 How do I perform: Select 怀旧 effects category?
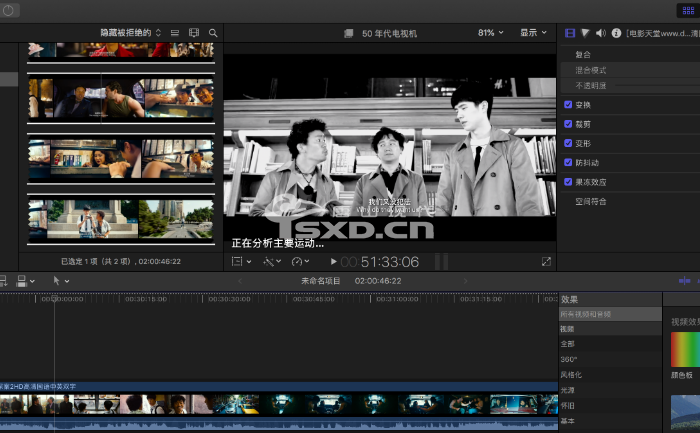pos(610,406)
